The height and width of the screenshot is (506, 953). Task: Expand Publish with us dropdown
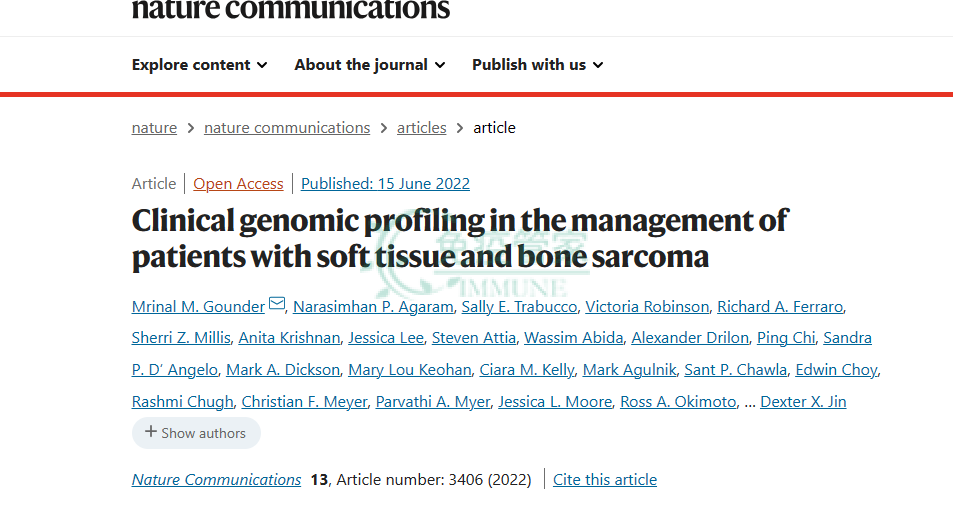point(538,65)
